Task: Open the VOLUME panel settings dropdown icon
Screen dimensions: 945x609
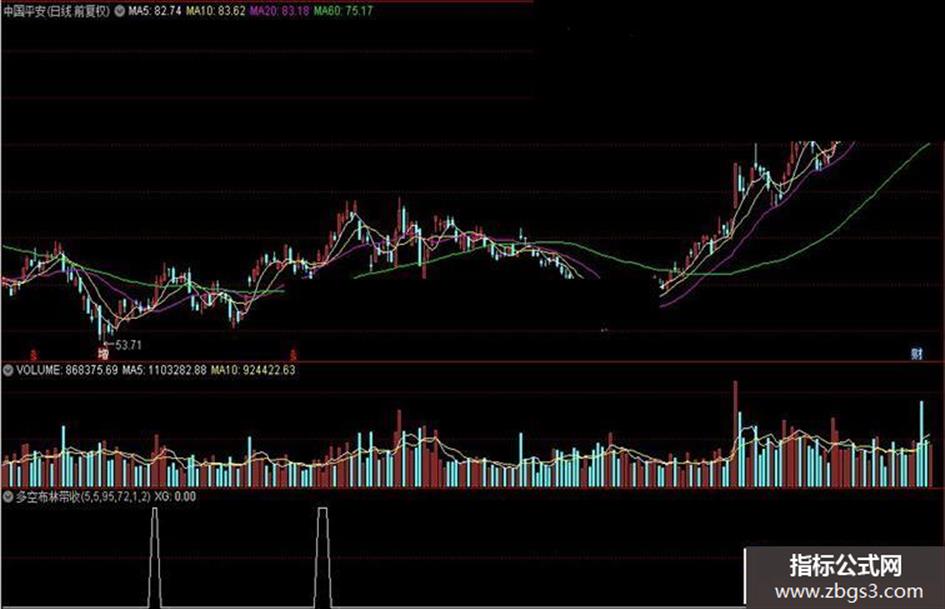Action: (x=8, y=370)
